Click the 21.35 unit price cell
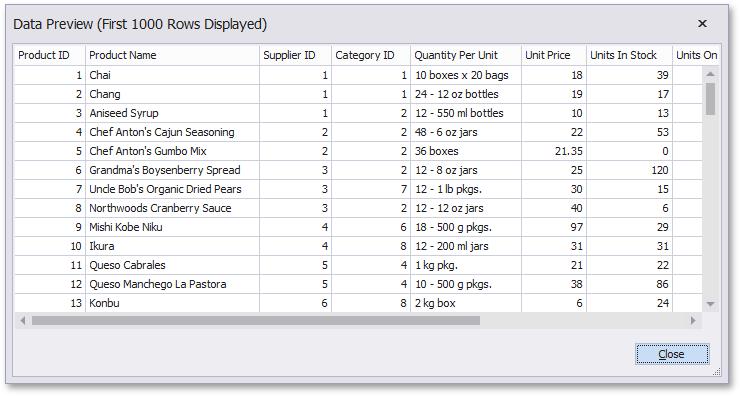The width and height of the screenshot is (740, 396). pyautogui.click(x=554, y=151)
